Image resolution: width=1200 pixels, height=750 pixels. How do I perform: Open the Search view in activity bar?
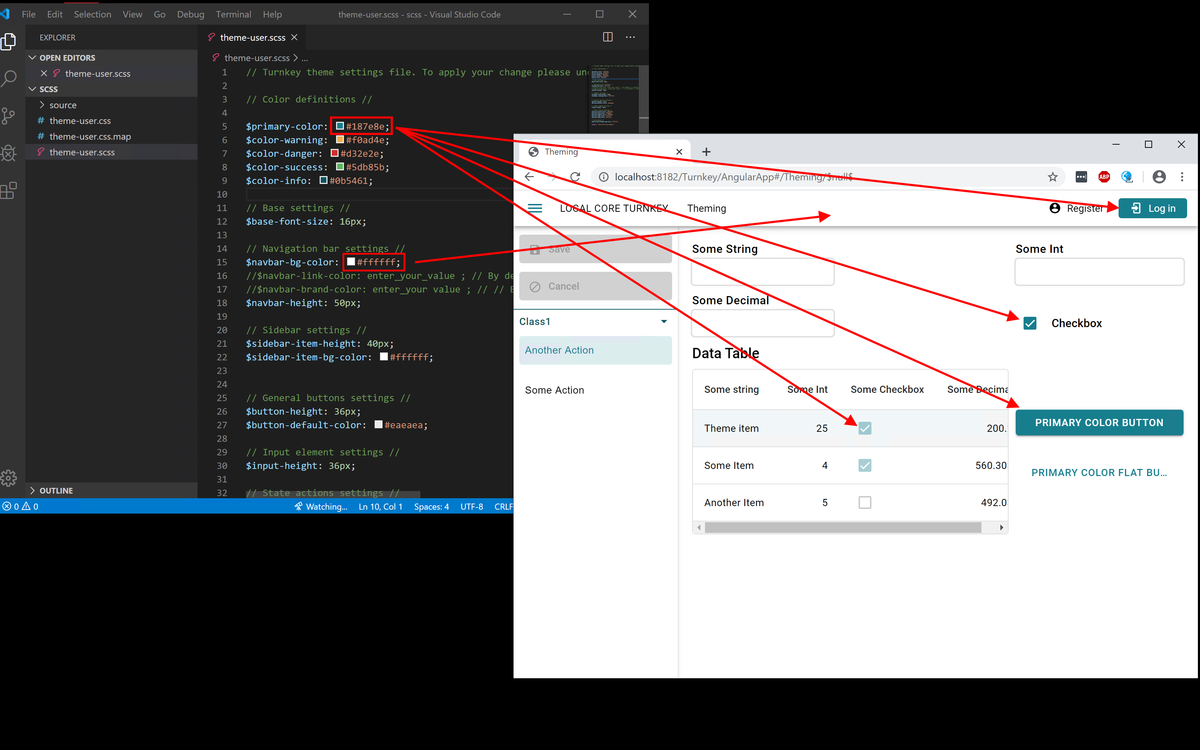9,77
